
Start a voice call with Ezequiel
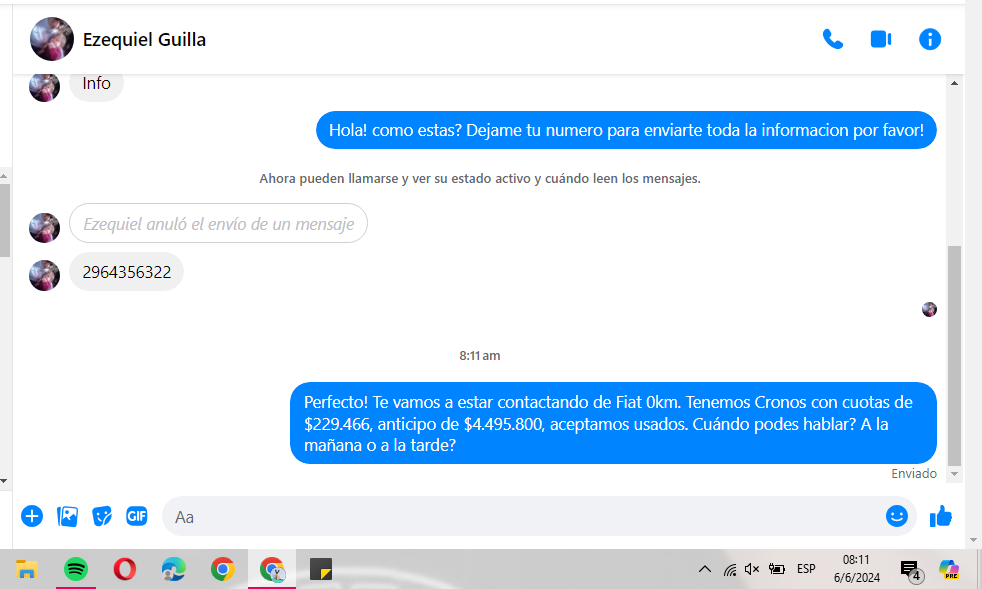point(832,39)
